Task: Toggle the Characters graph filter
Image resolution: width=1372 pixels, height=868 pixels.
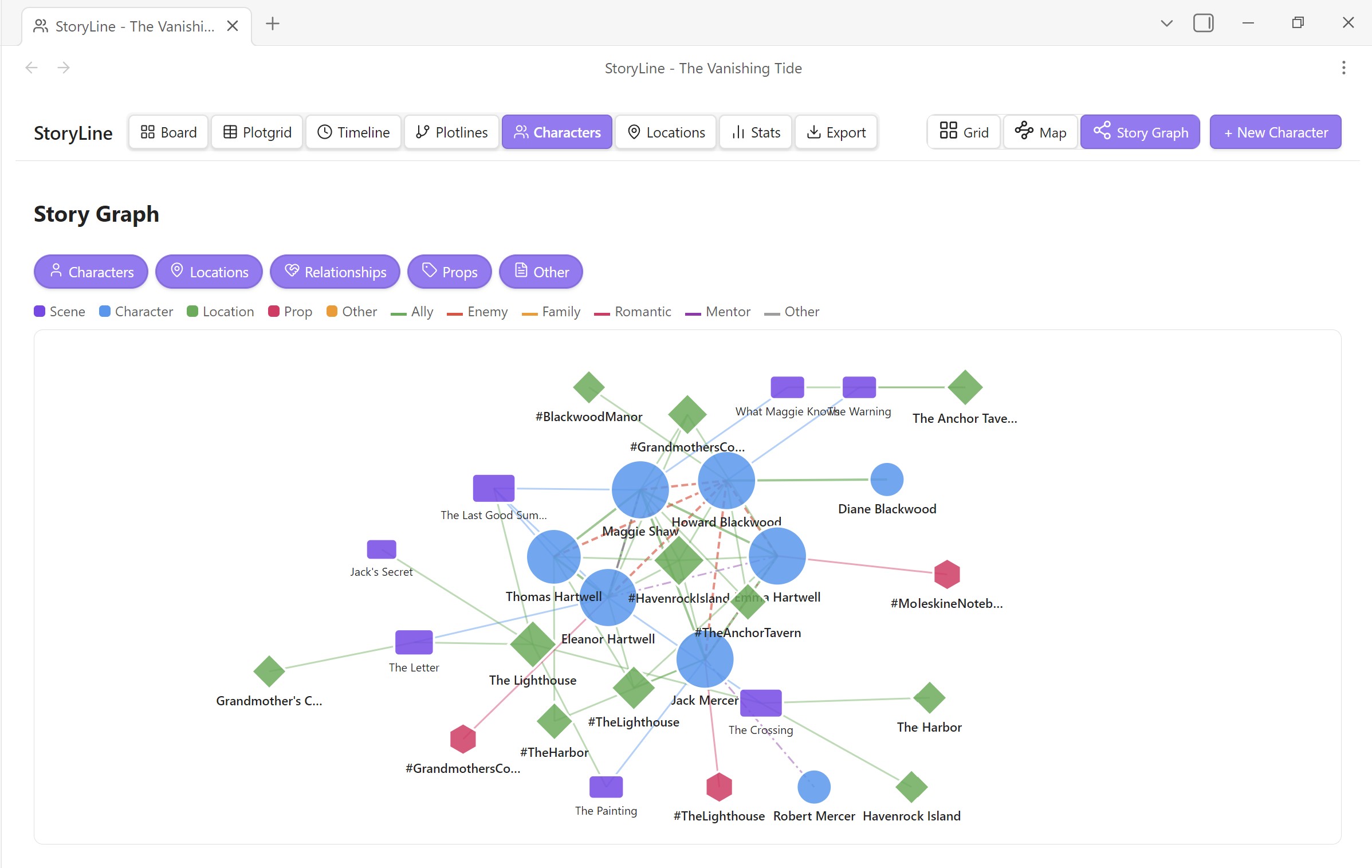Action: [x=91, y=272]
